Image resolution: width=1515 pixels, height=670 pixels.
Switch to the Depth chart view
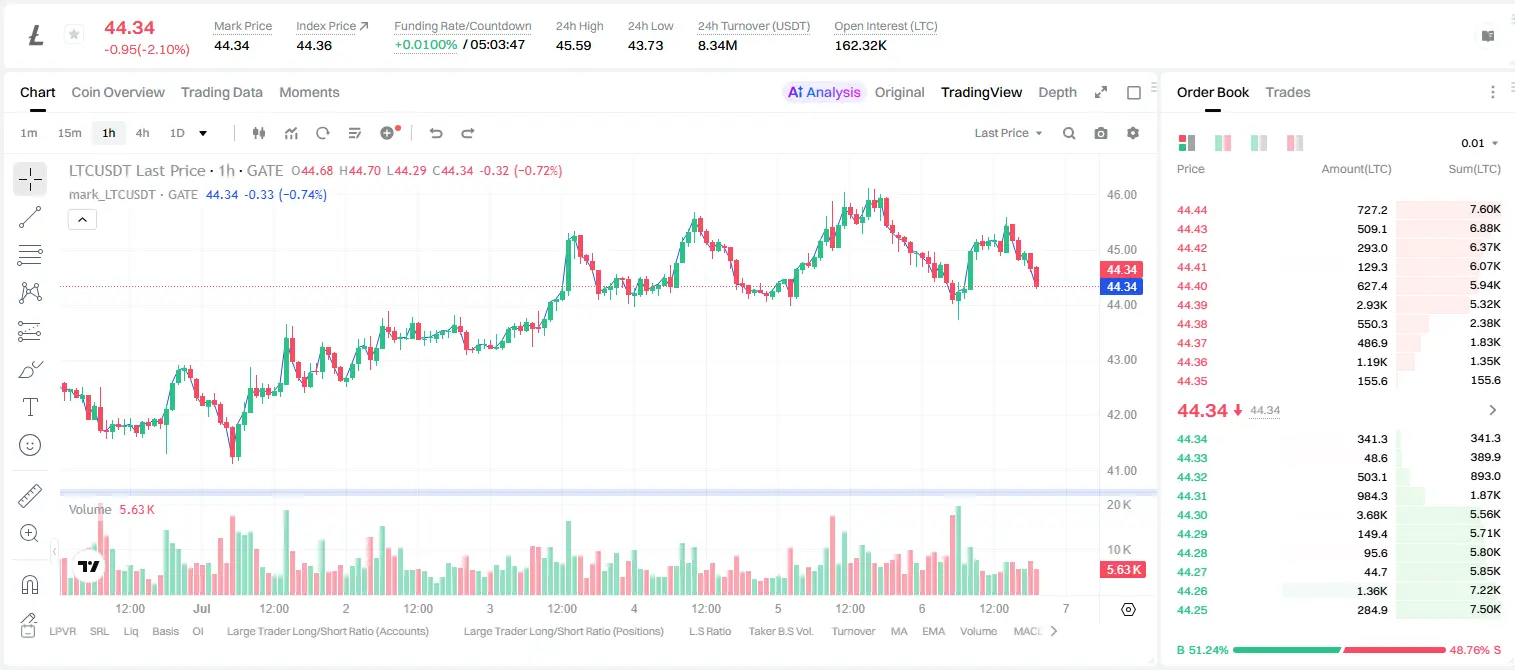(1057, 92)
